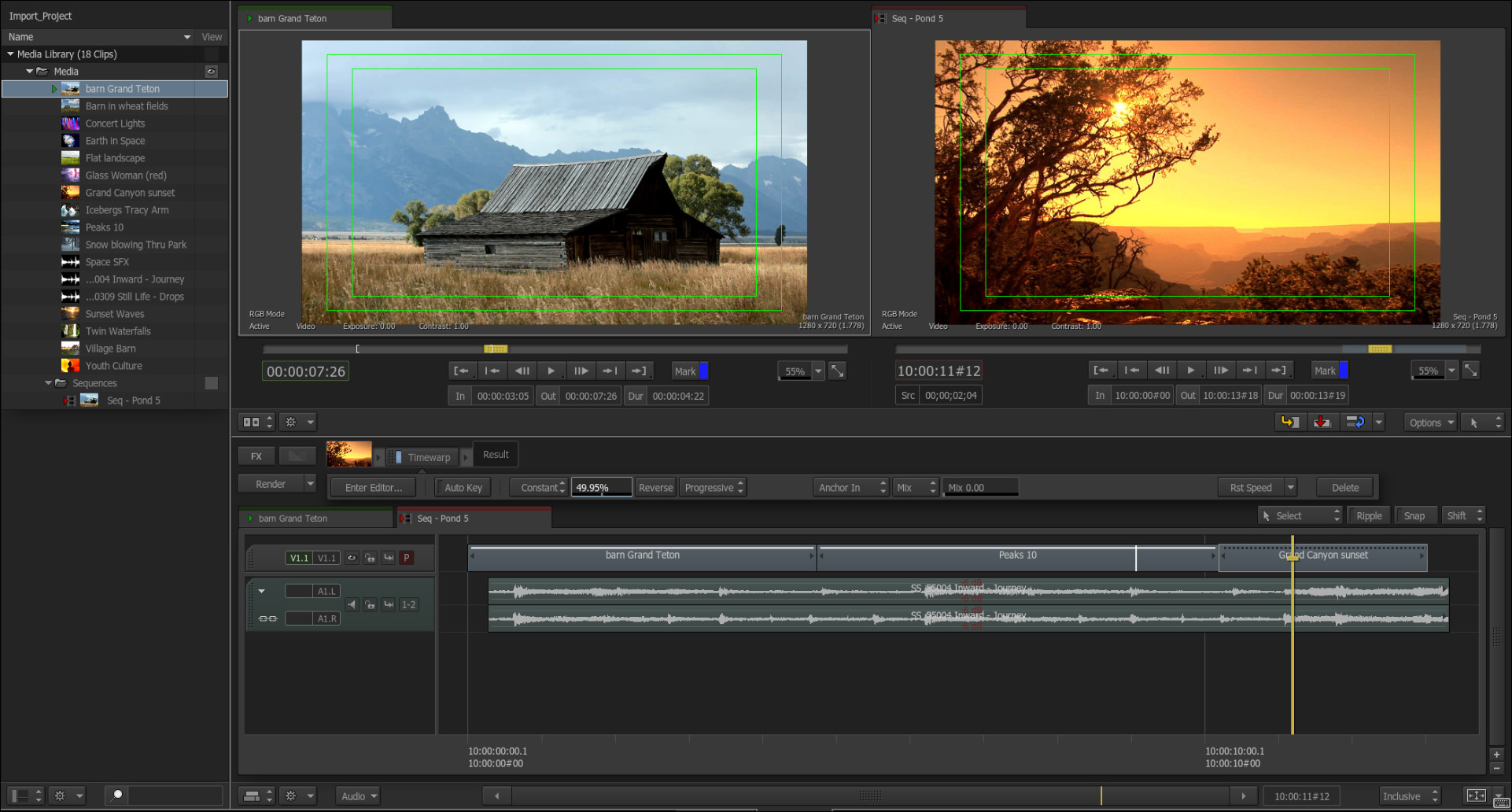Collapse the Media Library tree
1512x812 pixels.
coord(10,54)
